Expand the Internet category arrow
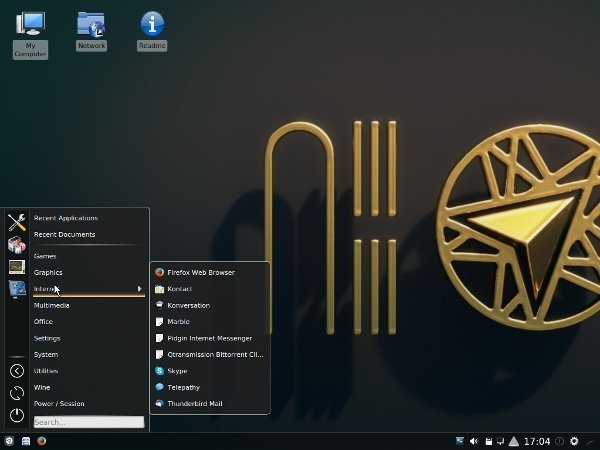This screenshot has height=450, width=600. pyautogui.click(x=139, y=289)
